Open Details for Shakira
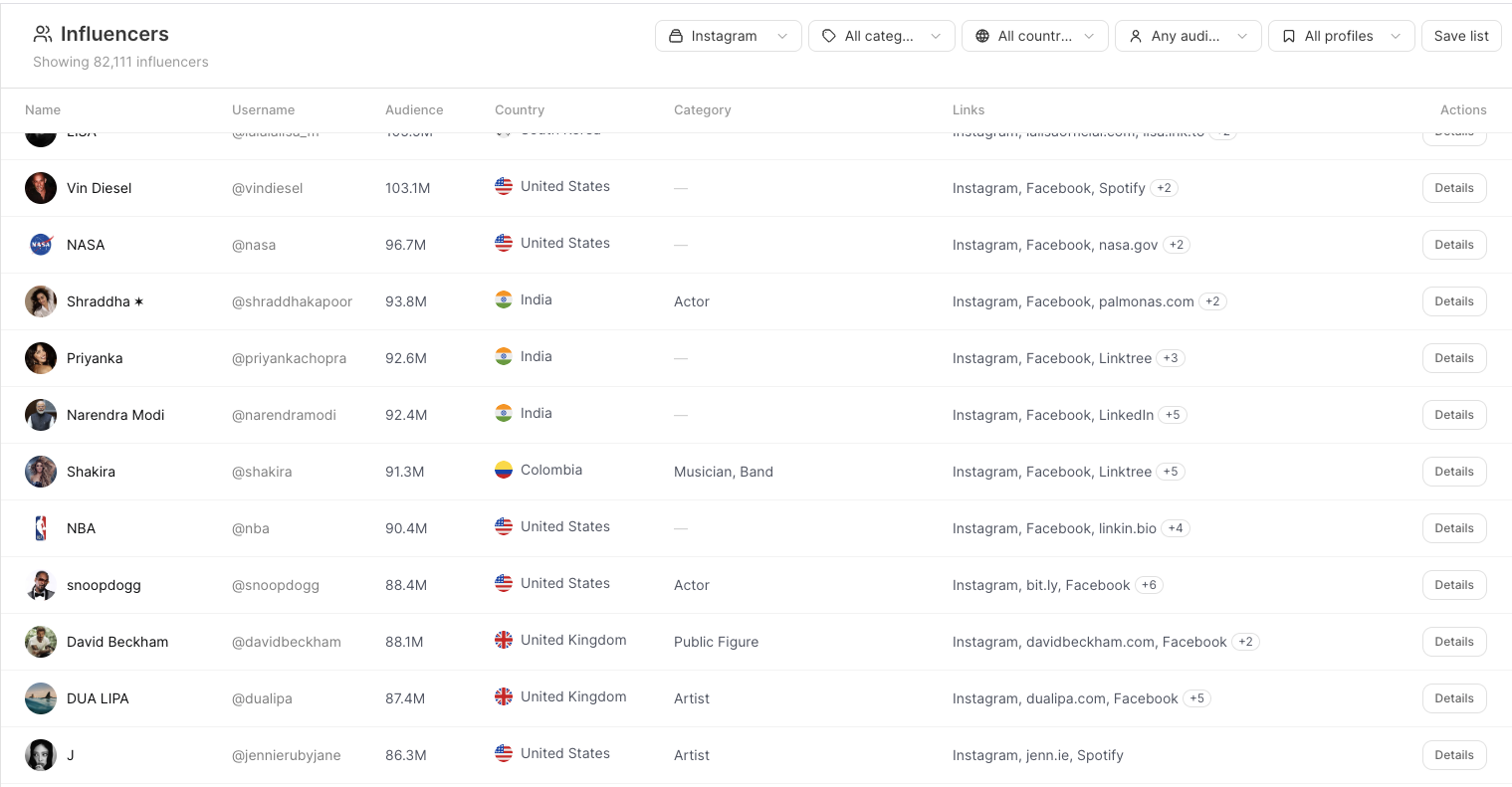 tap(1454, 472)
